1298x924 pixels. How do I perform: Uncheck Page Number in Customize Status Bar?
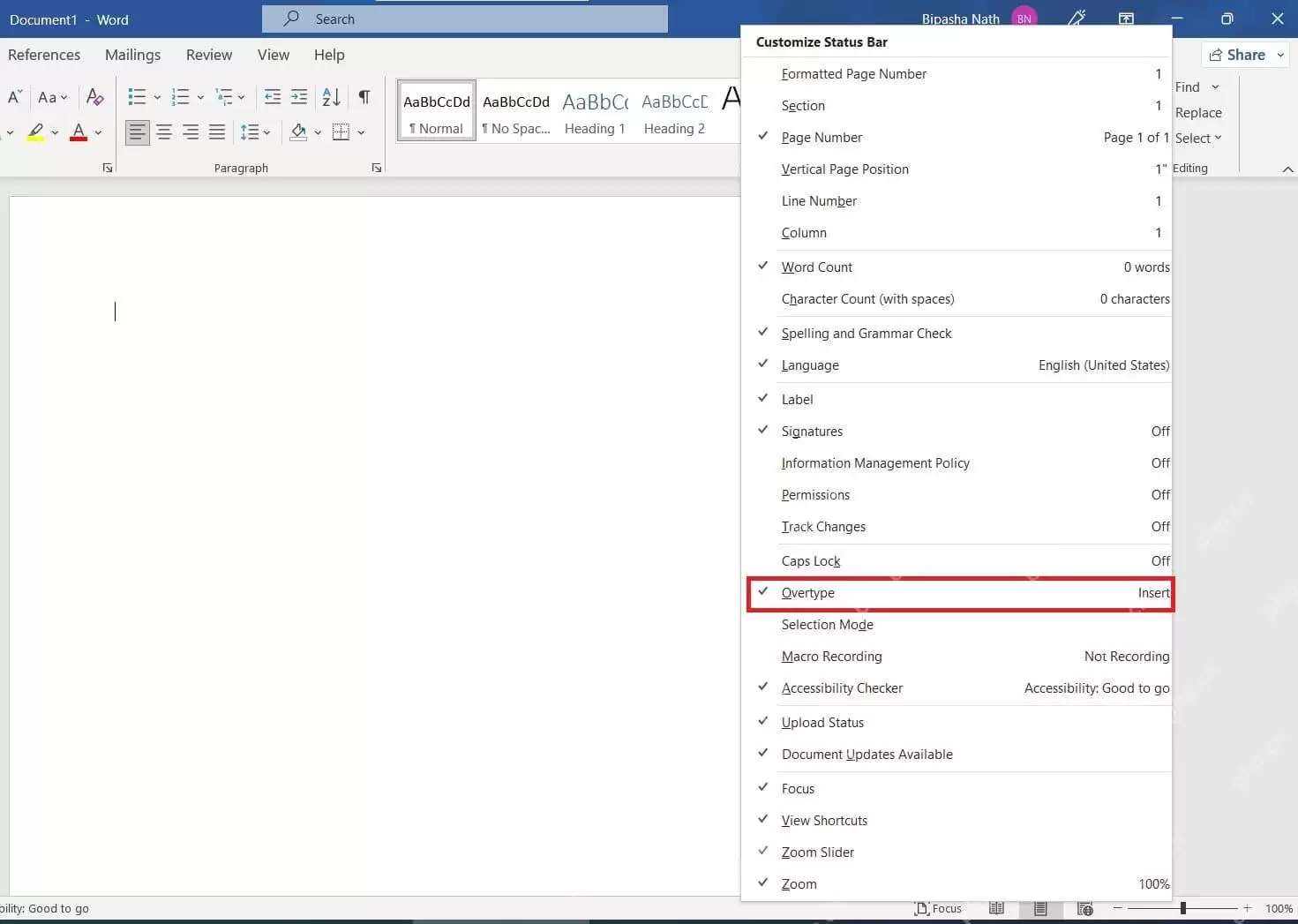(959, 138)
